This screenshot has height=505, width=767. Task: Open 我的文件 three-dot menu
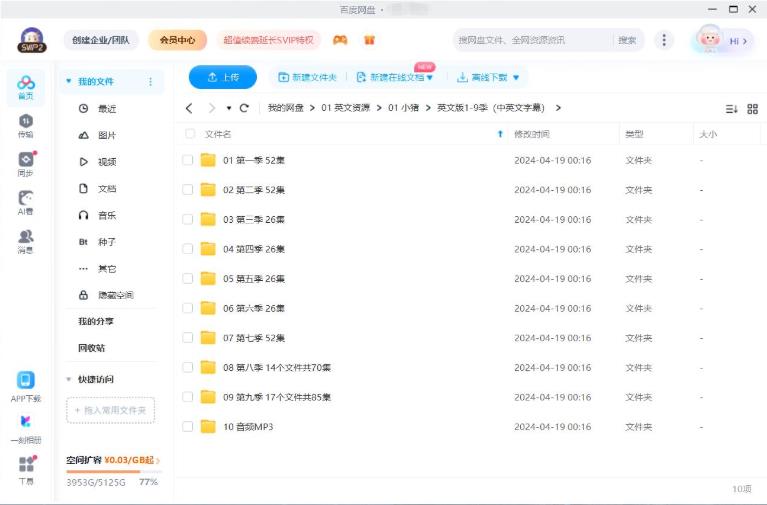coord(150,82)
